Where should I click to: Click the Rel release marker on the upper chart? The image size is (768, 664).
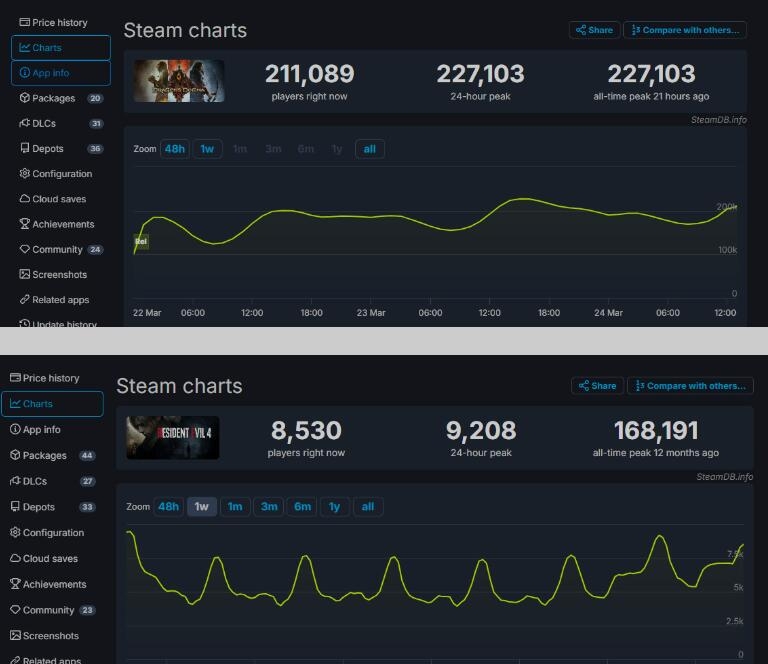(141, 241)
